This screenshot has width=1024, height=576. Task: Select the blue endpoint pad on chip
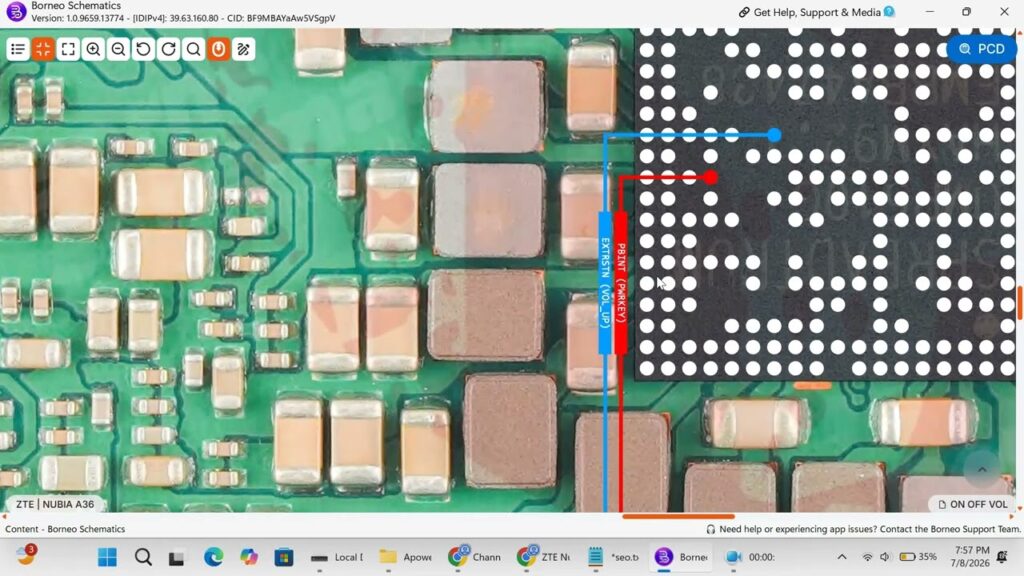point(774,135)
